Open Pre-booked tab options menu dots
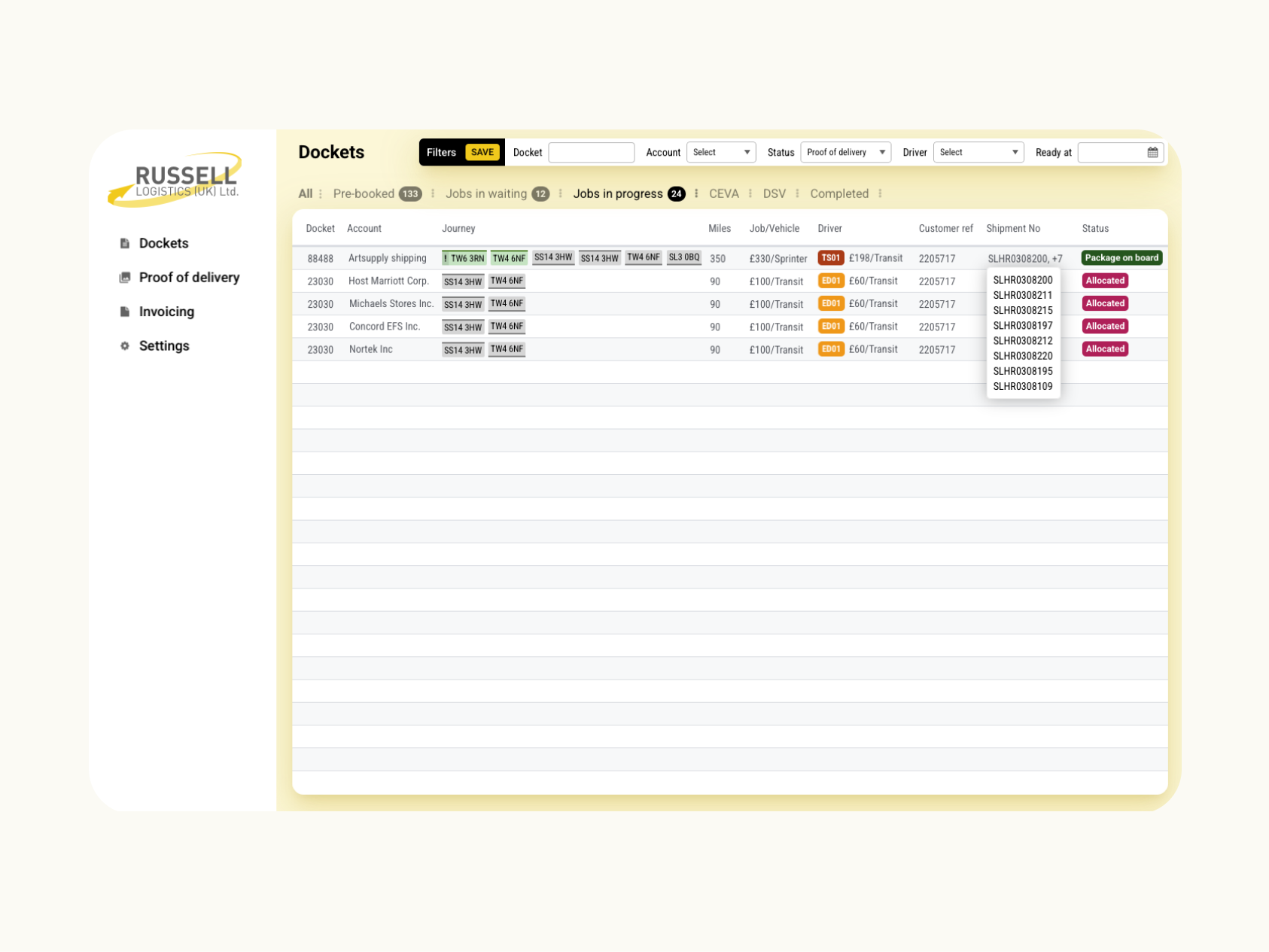Viewport: 1269px width, 952px height. pyautogui.click(x=433, y=194)
